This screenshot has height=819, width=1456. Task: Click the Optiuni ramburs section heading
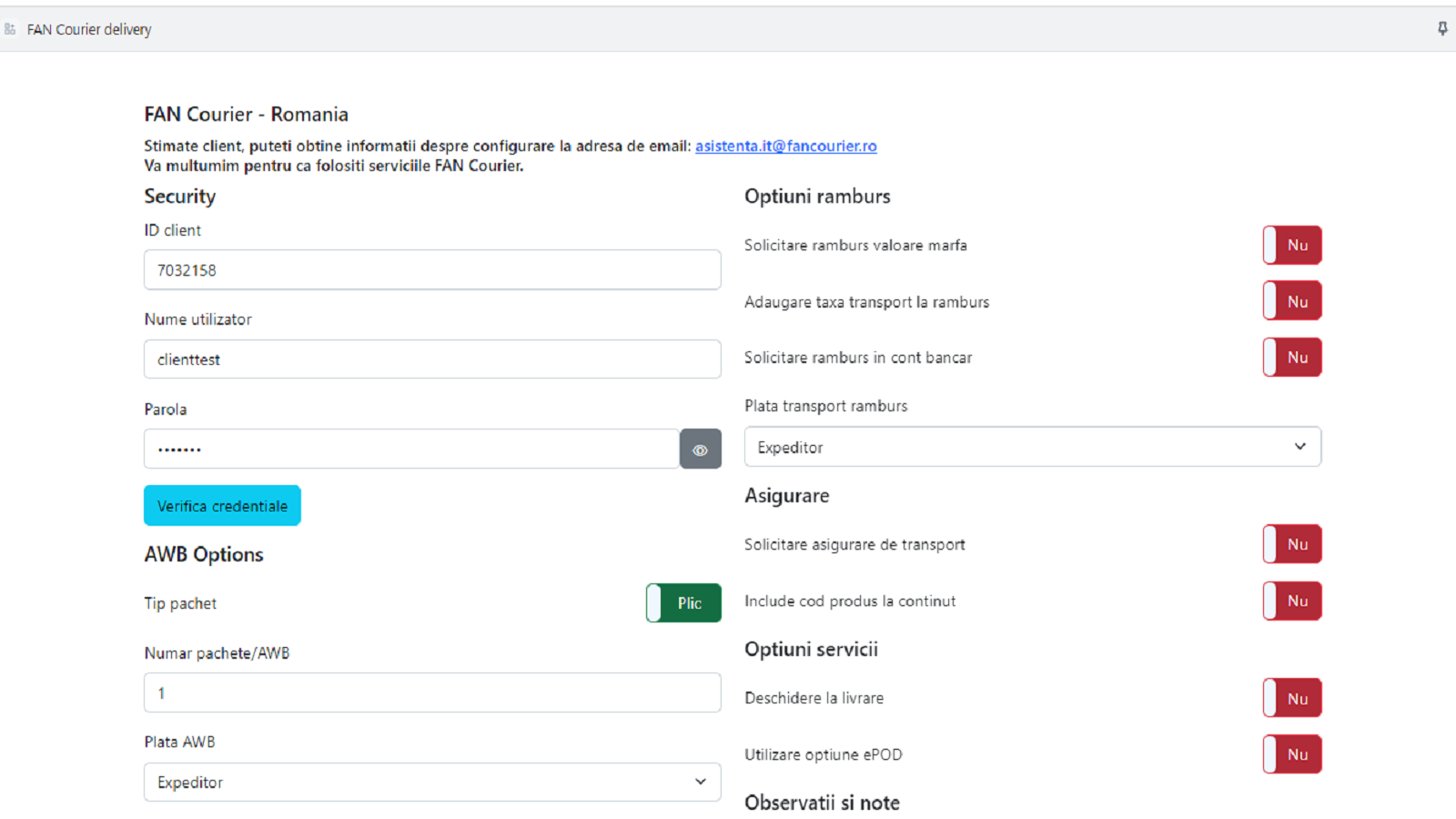coord(817,197)
